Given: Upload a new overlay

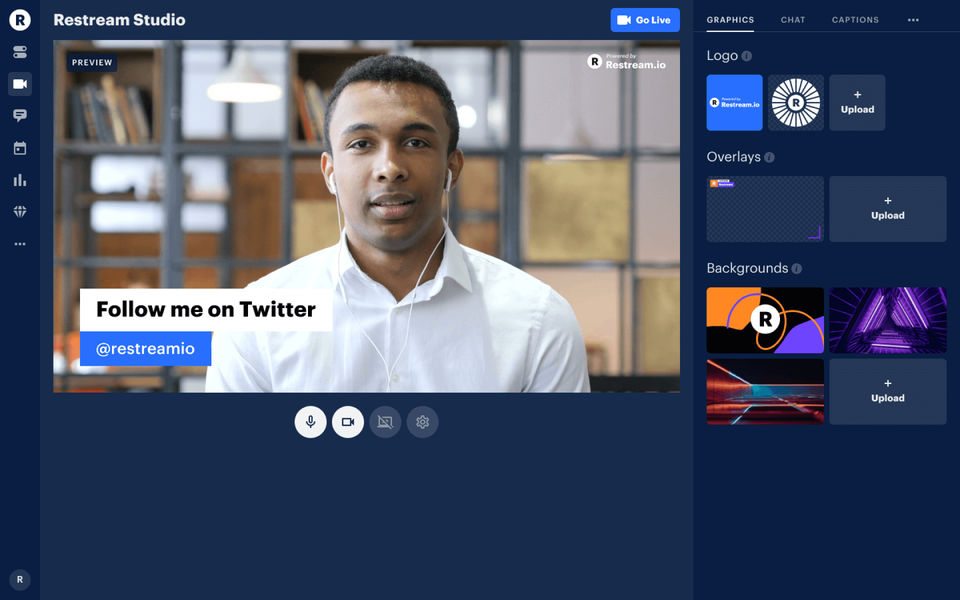Looking at the screenshot, I should click(x=888, y=209).
